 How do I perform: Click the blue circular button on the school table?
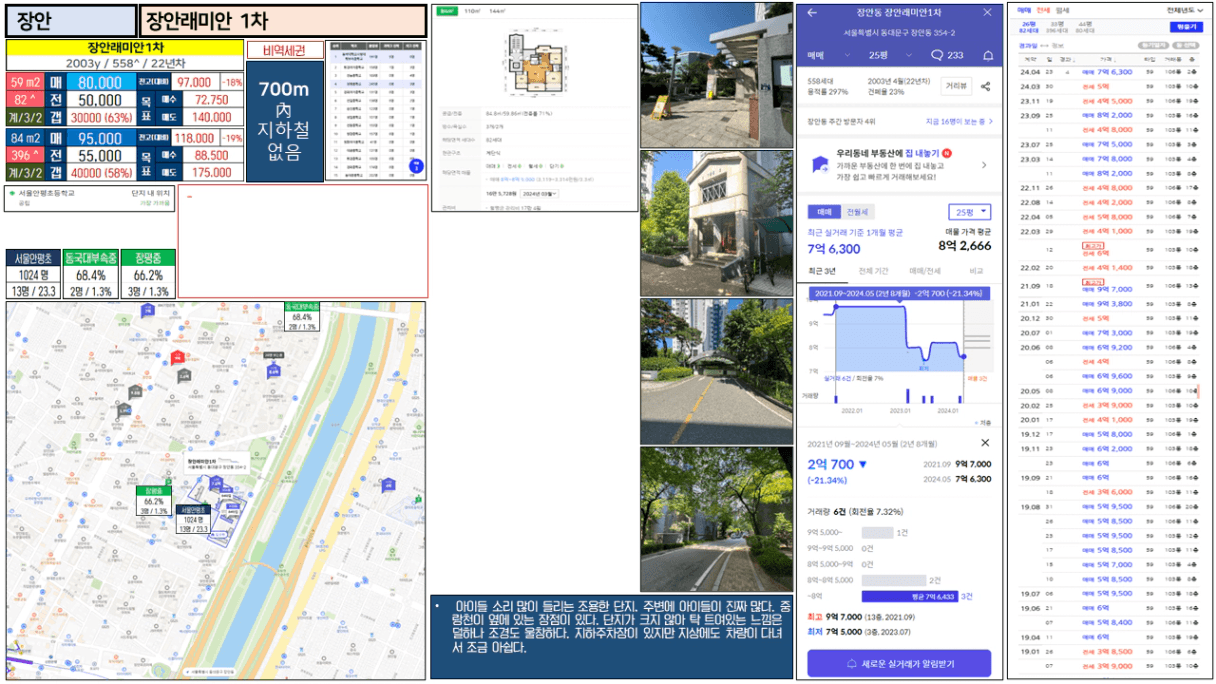click(x=415, y=166)
